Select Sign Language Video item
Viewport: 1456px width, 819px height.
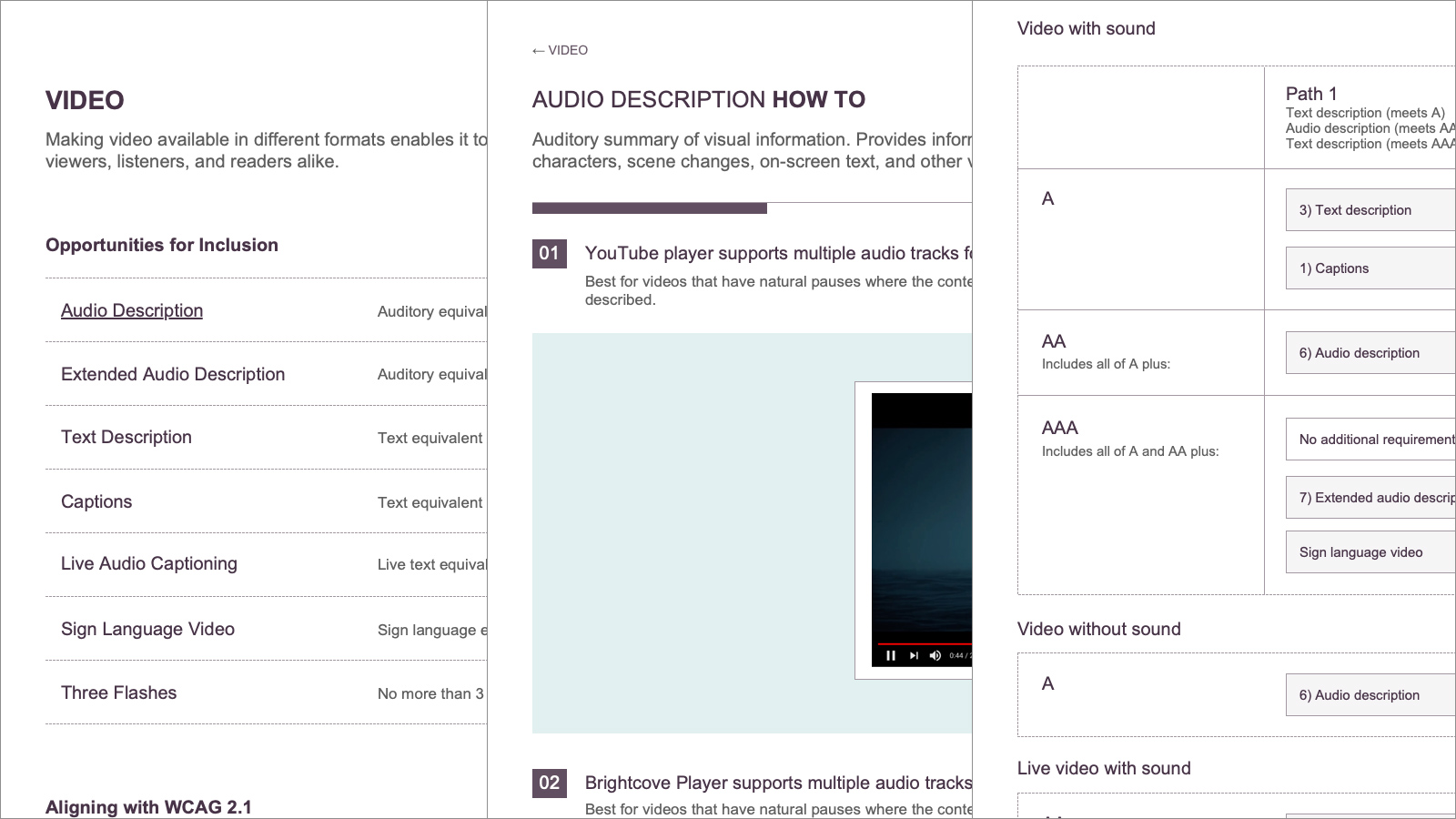click(x=147, y=629)
